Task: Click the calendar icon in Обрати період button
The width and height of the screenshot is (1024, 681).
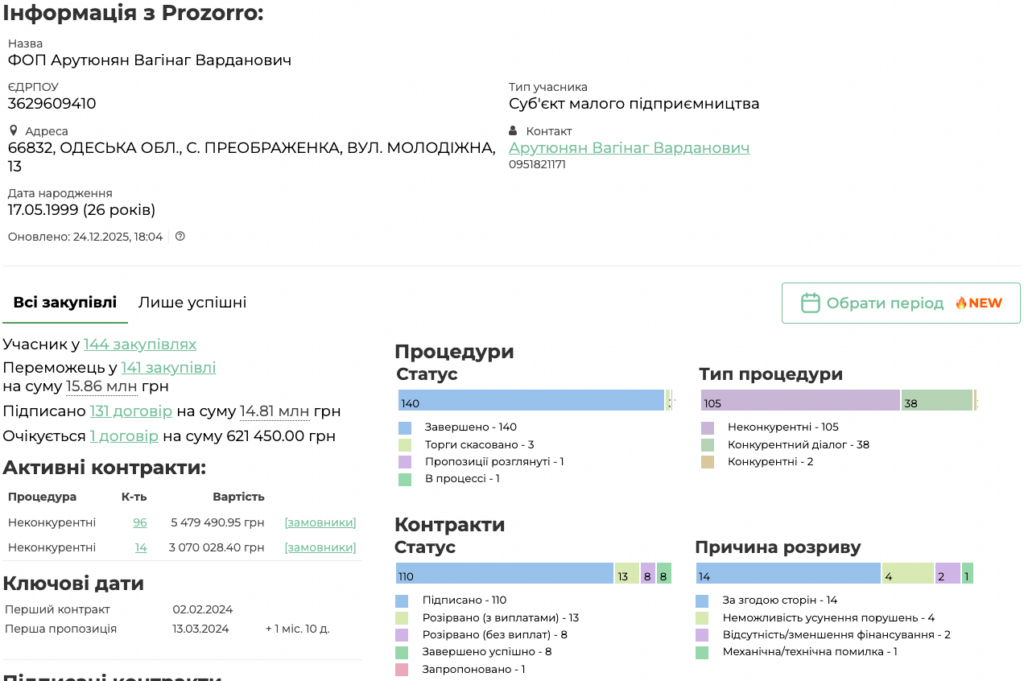Action: pyautogui.click(x=811, y=303)
